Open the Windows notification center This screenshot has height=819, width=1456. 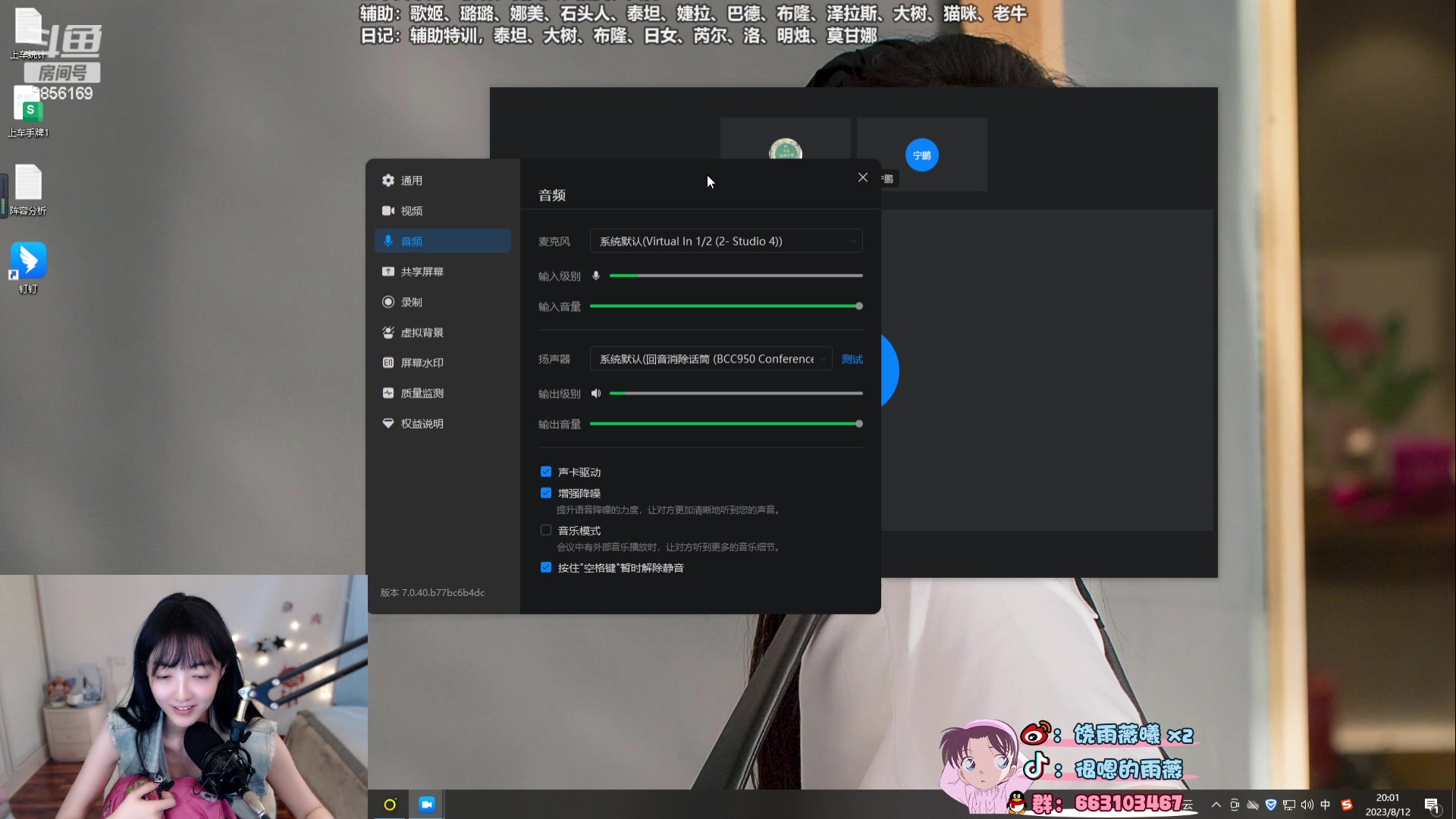coord(1432,805)
